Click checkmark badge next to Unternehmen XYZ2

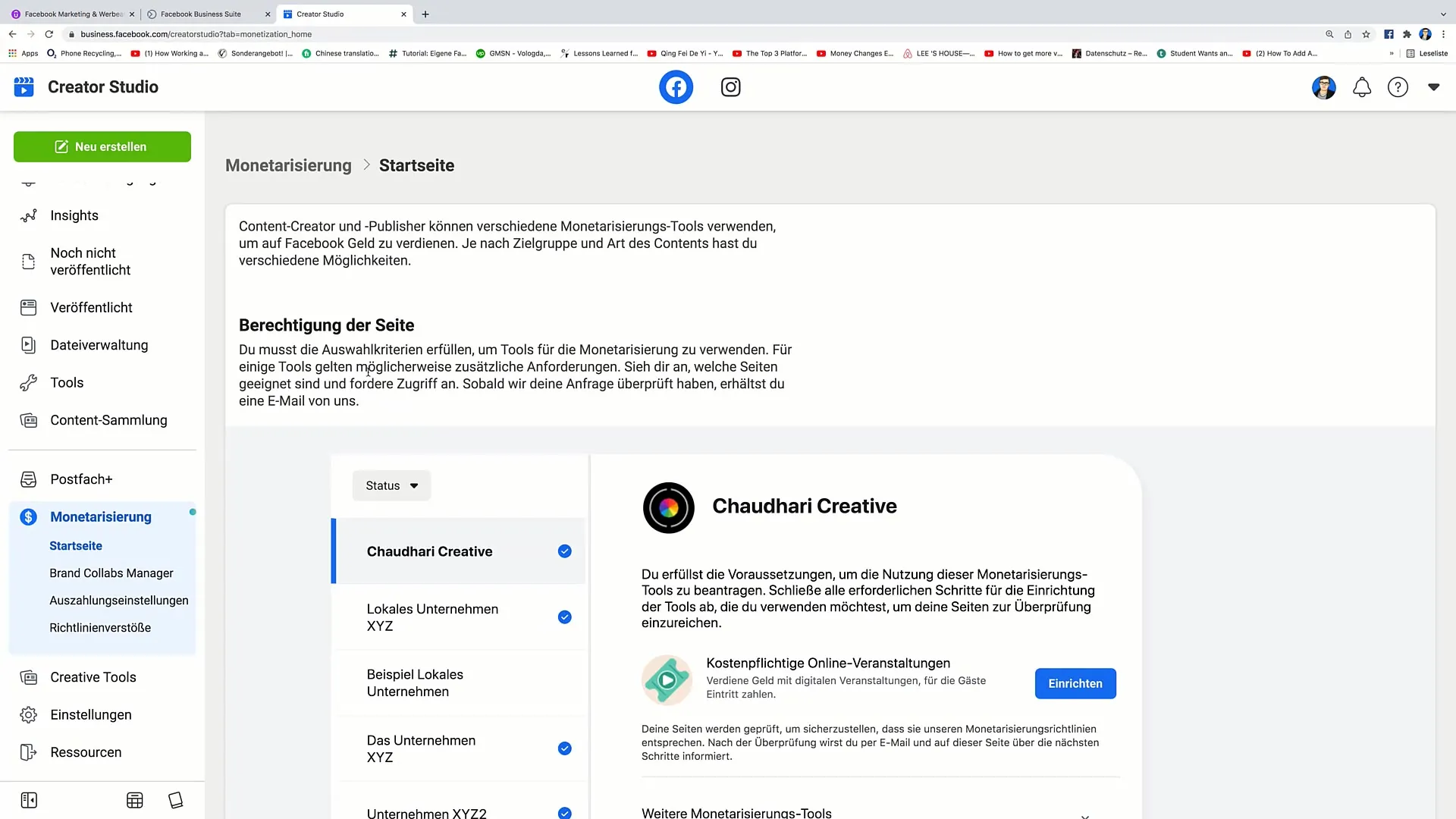coord(565,813)
